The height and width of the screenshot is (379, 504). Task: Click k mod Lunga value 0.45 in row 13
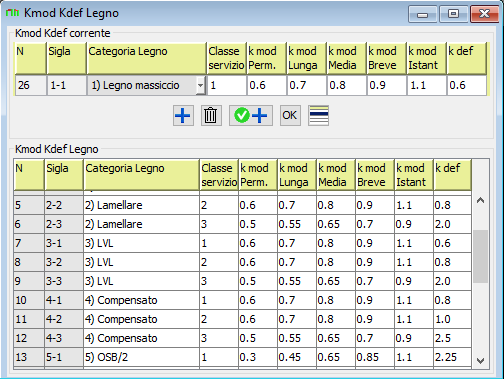pyautogui.click(x=289, y=357)
